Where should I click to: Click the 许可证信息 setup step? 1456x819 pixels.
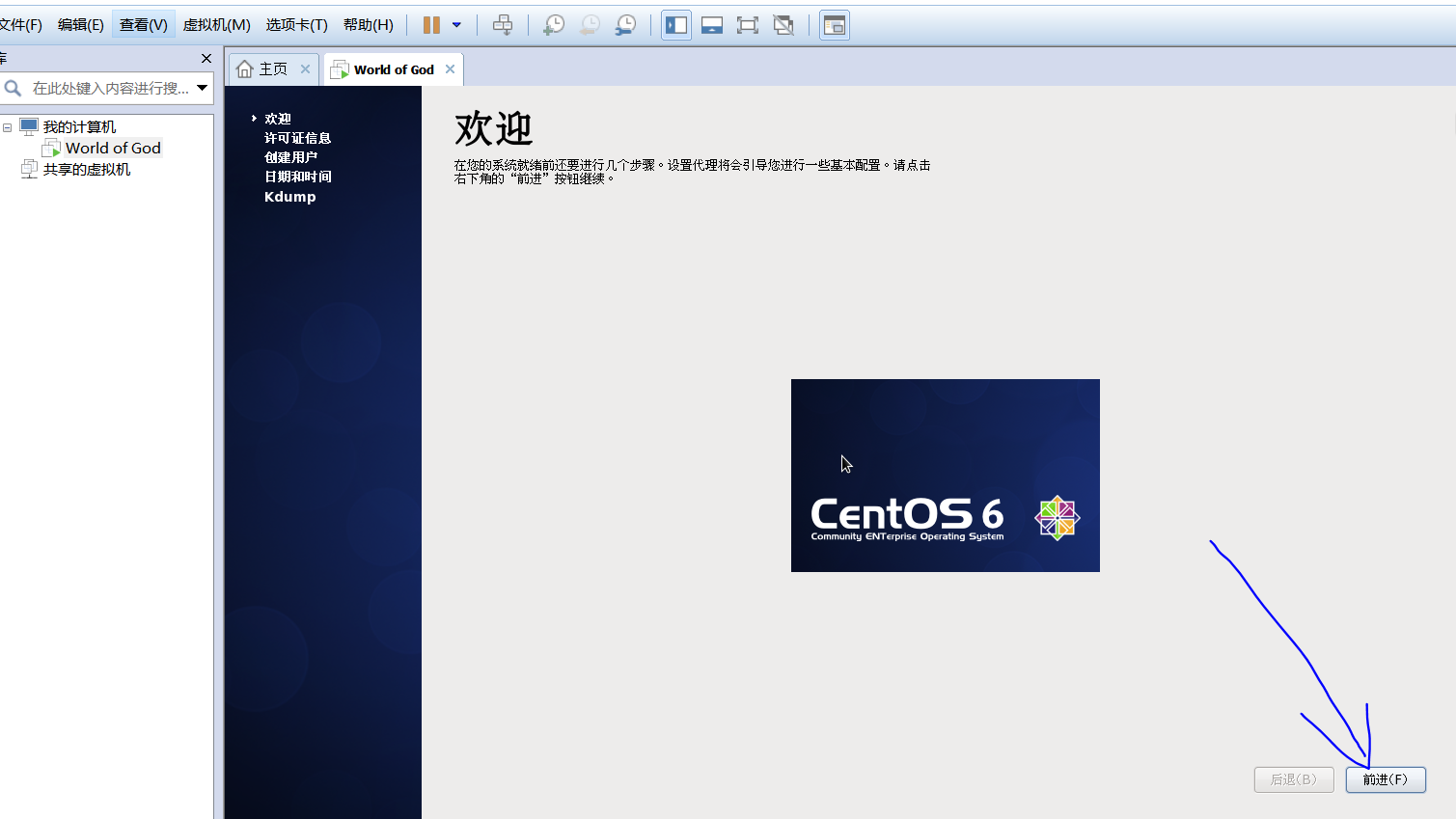[298, 138]
